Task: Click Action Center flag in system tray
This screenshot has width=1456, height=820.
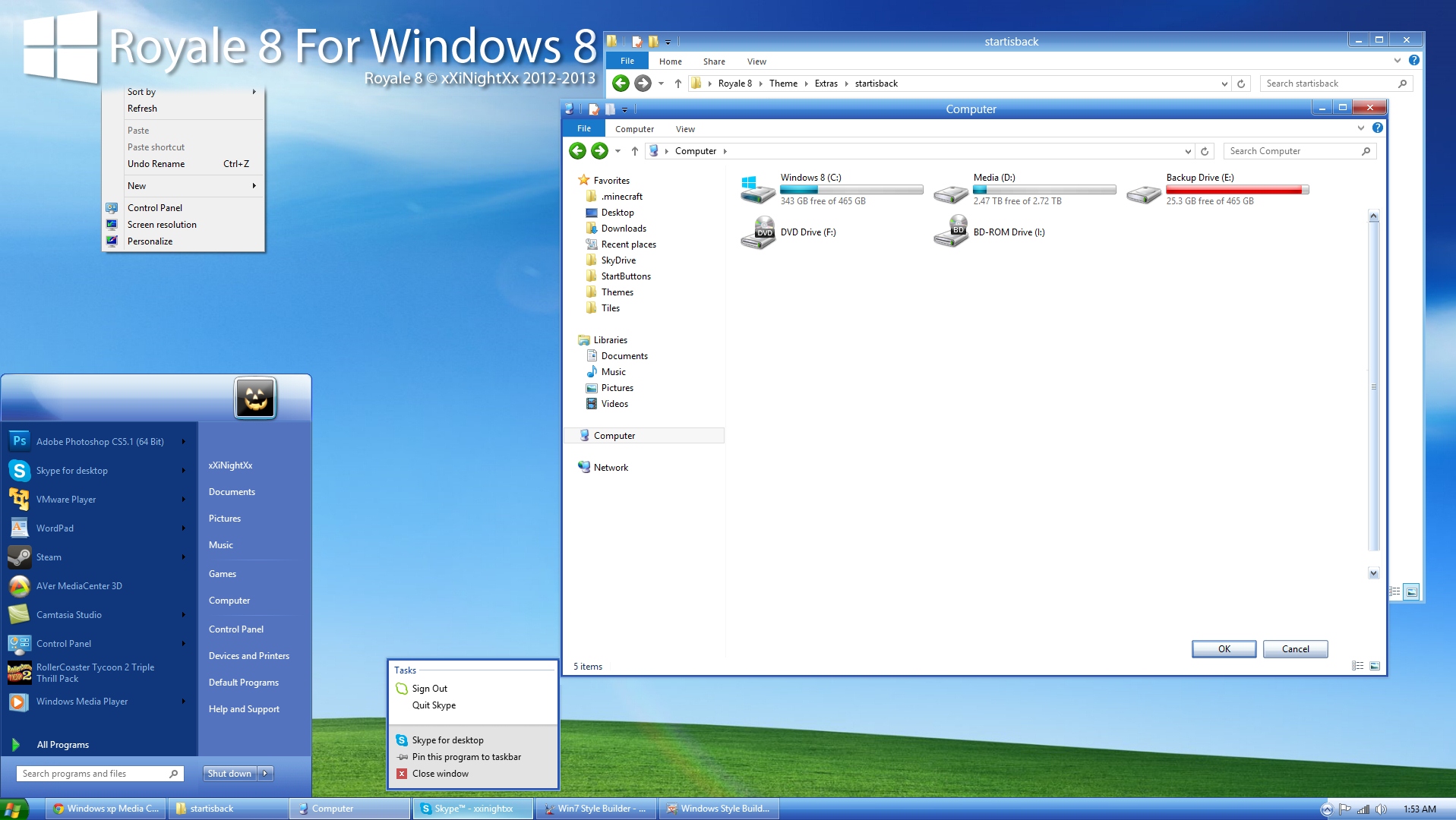Action: tap(1344, 809)
